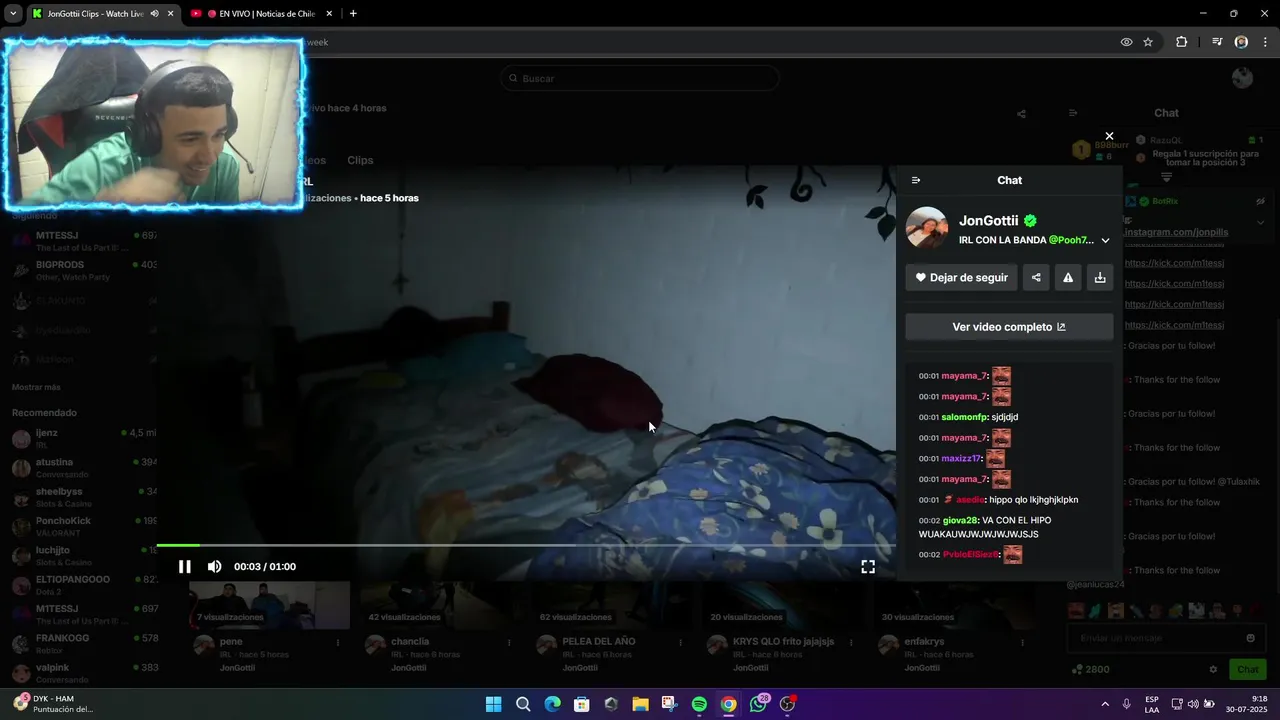Open JonGottii's profile avatar in clip panel
Viewport: 1280px width, 720px height.
[x=927, y=228]
